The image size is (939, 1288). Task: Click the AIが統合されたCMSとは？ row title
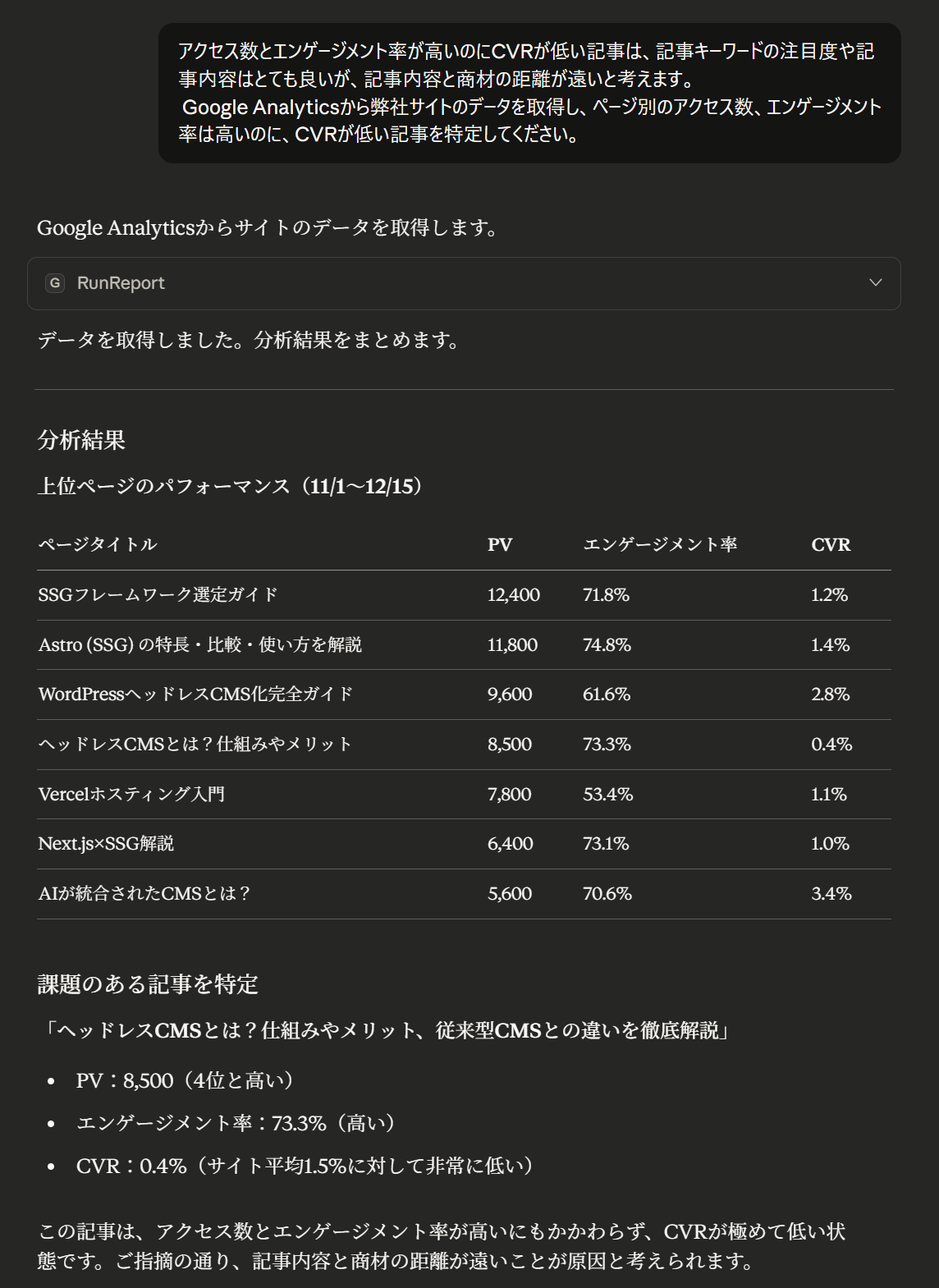(144, 894)
